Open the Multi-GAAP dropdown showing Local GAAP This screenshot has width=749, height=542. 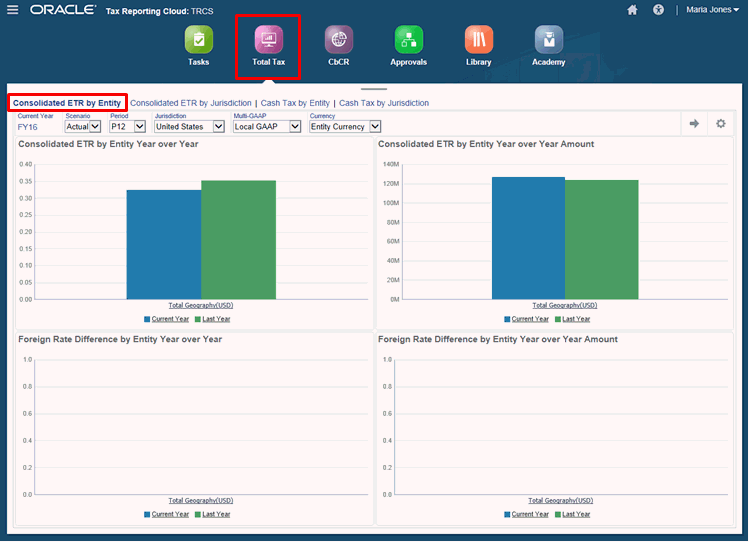click(267, 127)
